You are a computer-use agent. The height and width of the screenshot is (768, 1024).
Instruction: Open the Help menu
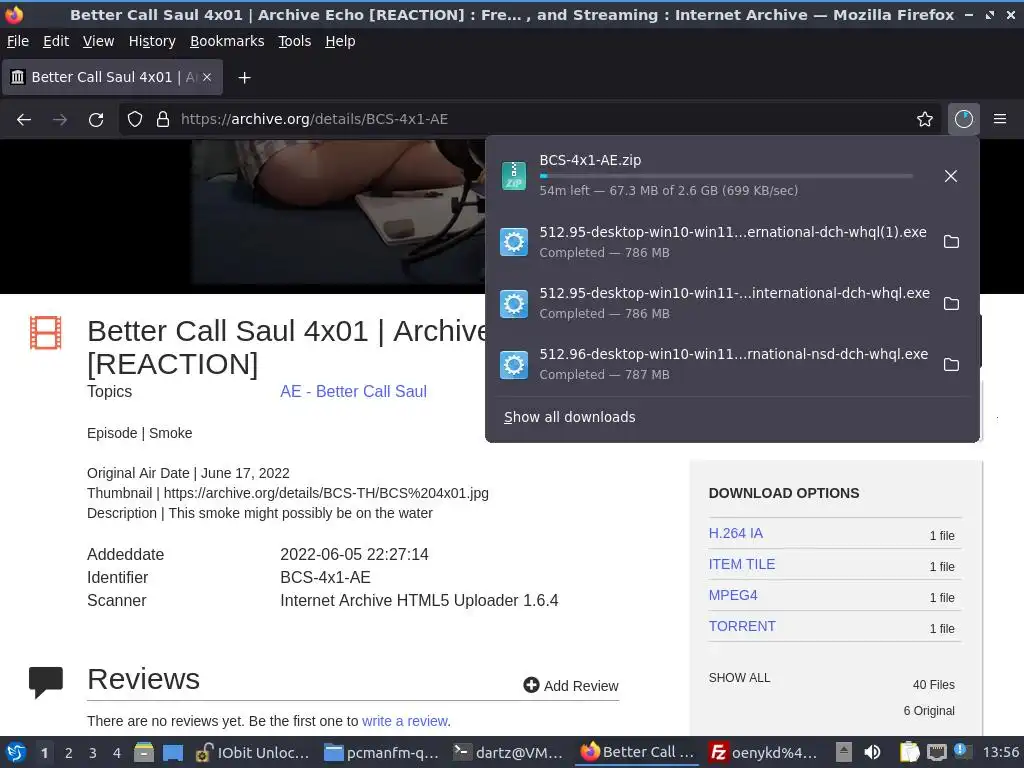click(340, 41)
